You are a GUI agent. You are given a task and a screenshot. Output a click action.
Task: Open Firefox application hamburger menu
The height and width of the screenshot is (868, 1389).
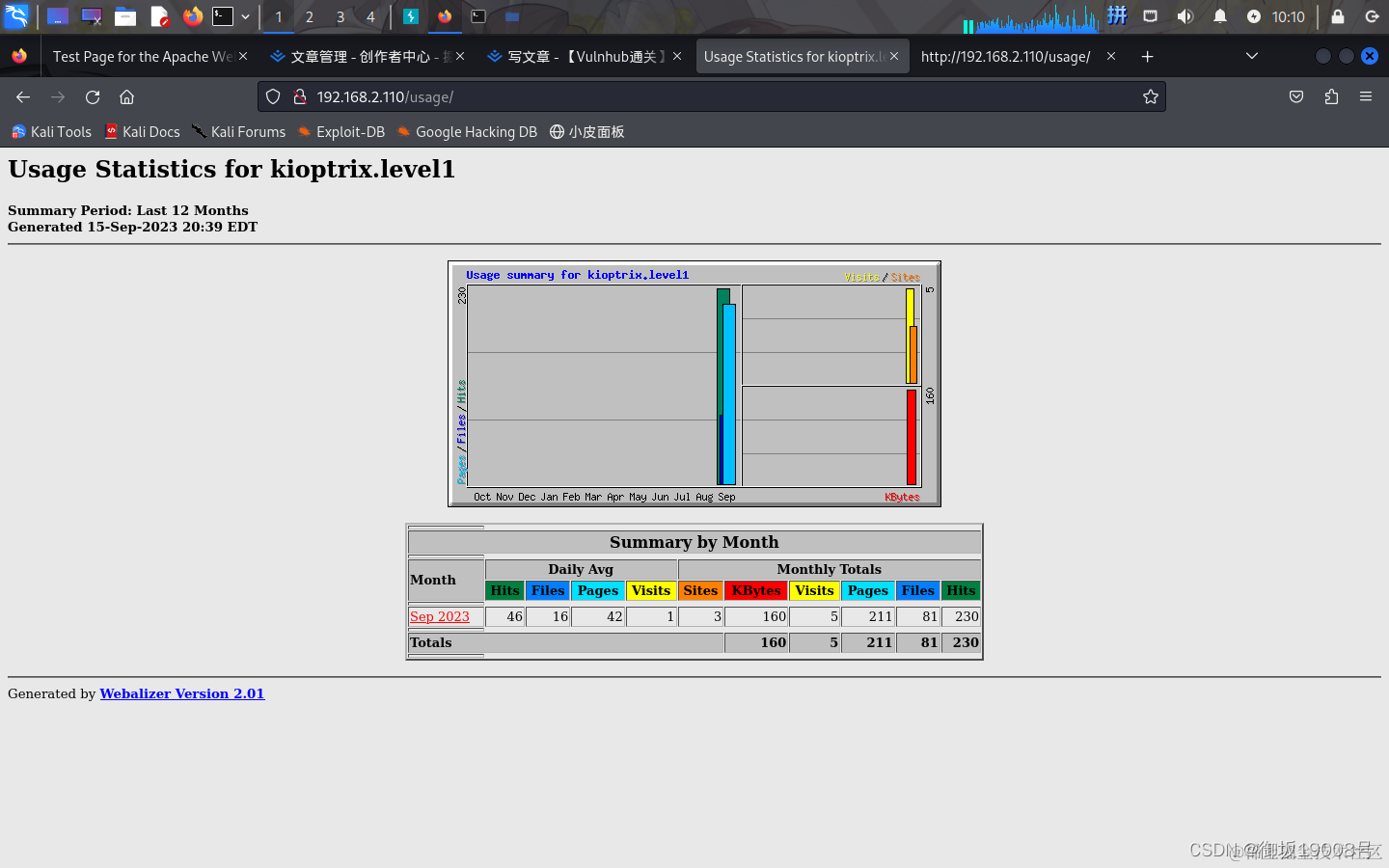[1366, 96]
